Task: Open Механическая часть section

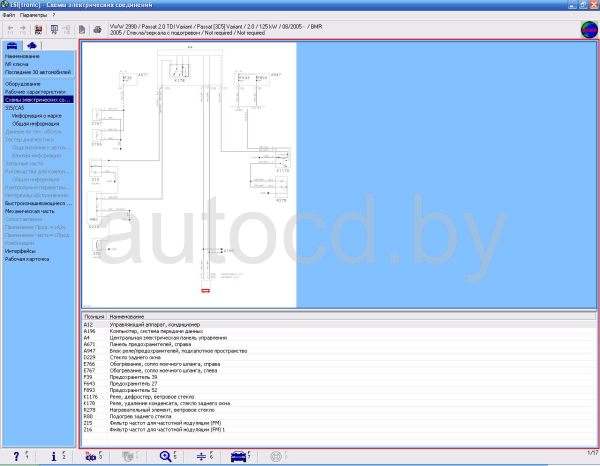Action: click(29, 211)
